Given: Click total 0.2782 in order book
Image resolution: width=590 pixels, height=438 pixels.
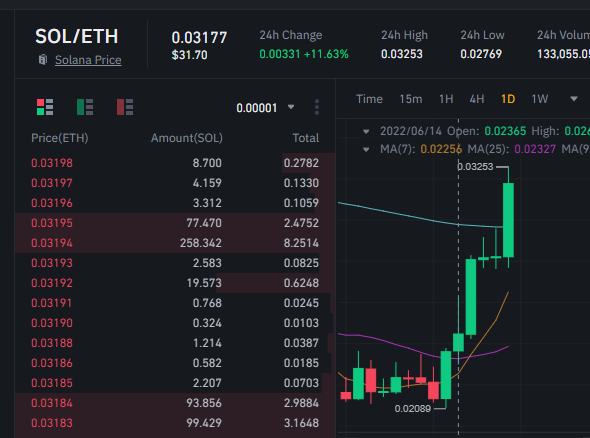Looking at the screenshot, I should [x=301, y=163].
